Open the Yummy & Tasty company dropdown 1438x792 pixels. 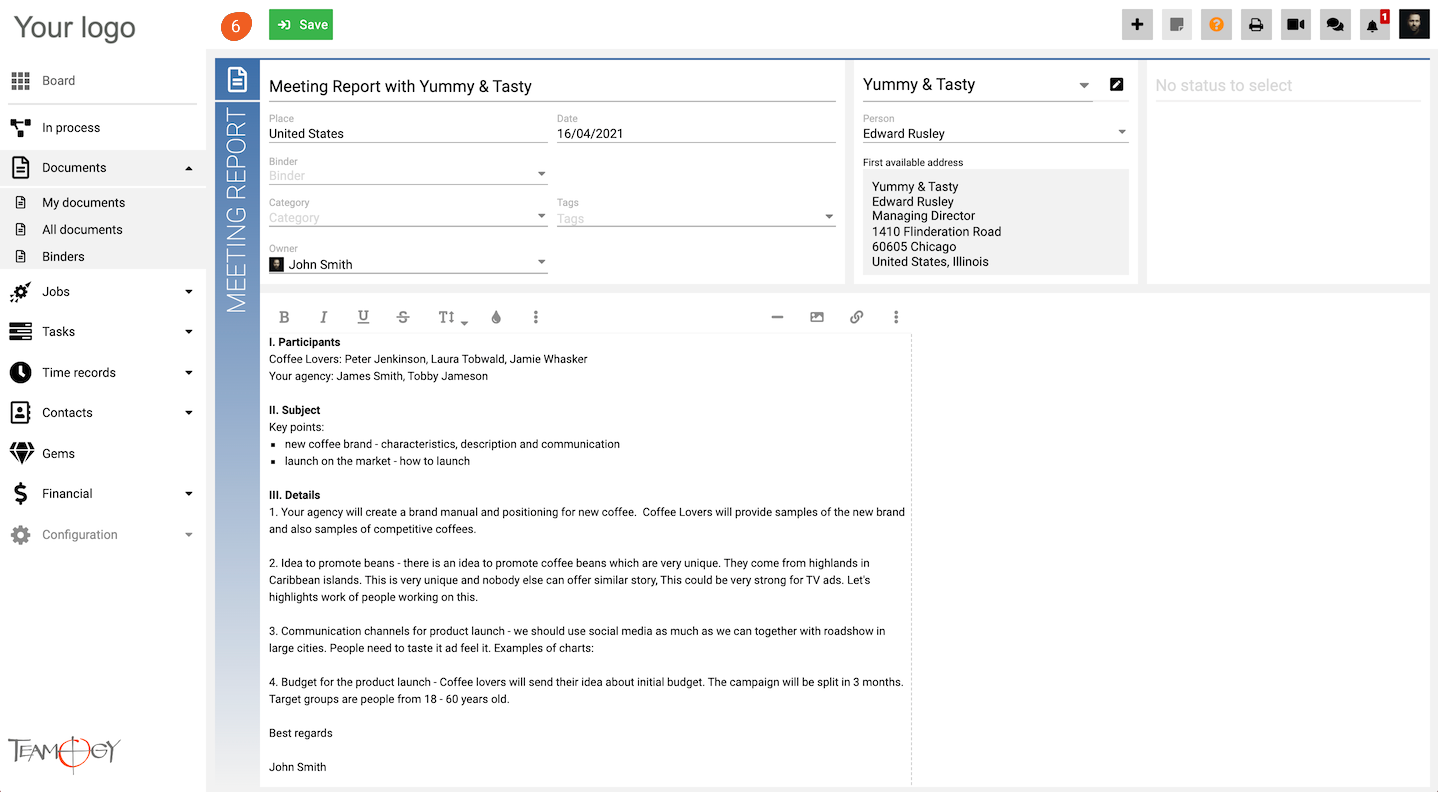978,85
